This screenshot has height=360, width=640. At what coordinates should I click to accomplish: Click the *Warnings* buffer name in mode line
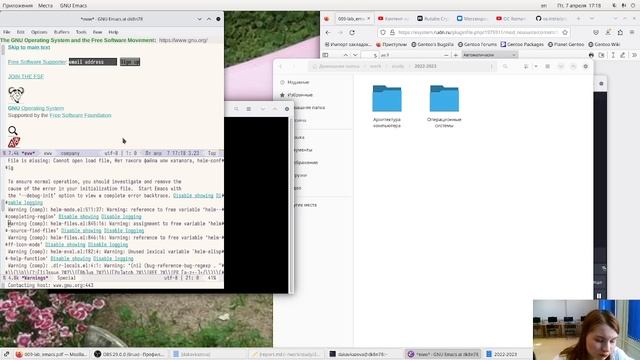pos(35,278)
